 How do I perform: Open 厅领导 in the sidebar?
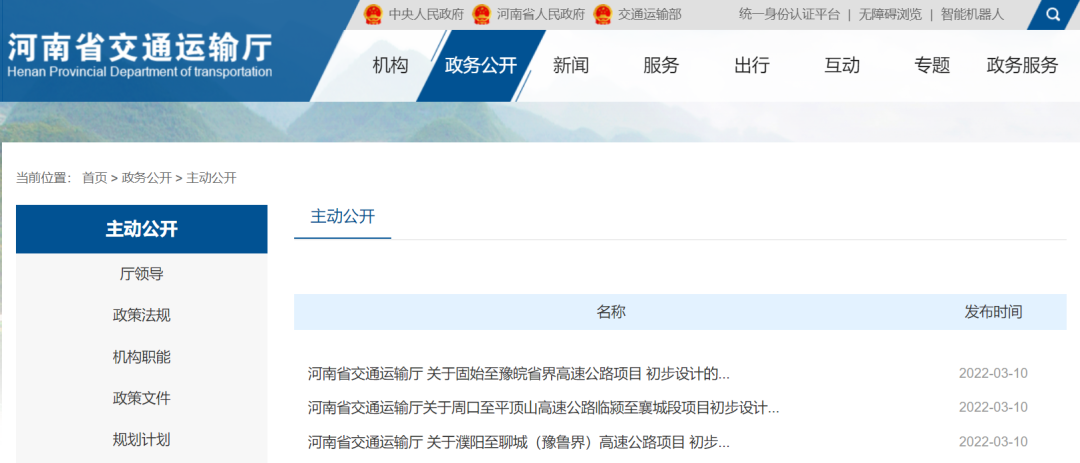coord(141,274)
